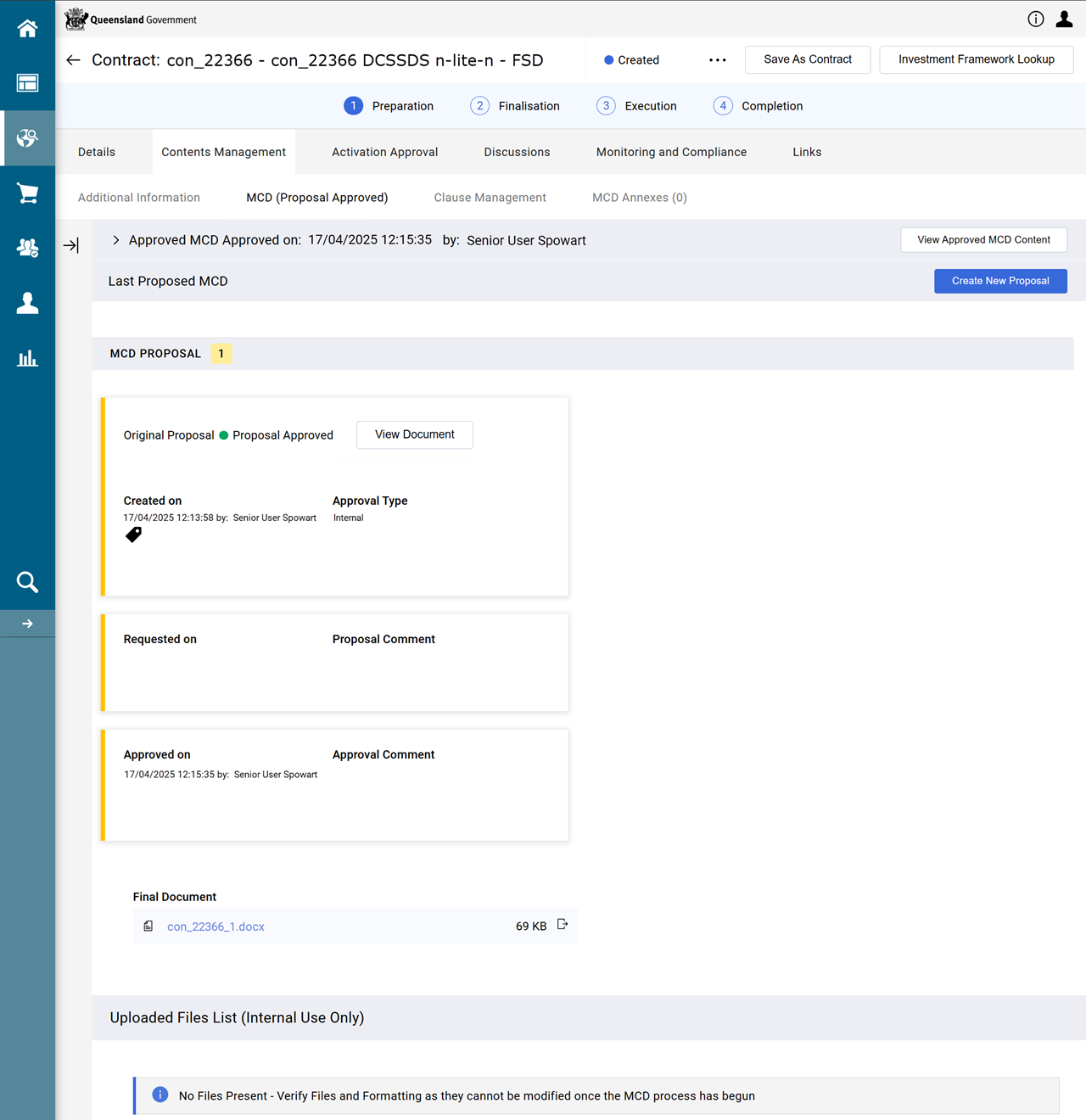Click the back arrow beside Contract title
1086x1120 pixels.
[x=74, y=60]
